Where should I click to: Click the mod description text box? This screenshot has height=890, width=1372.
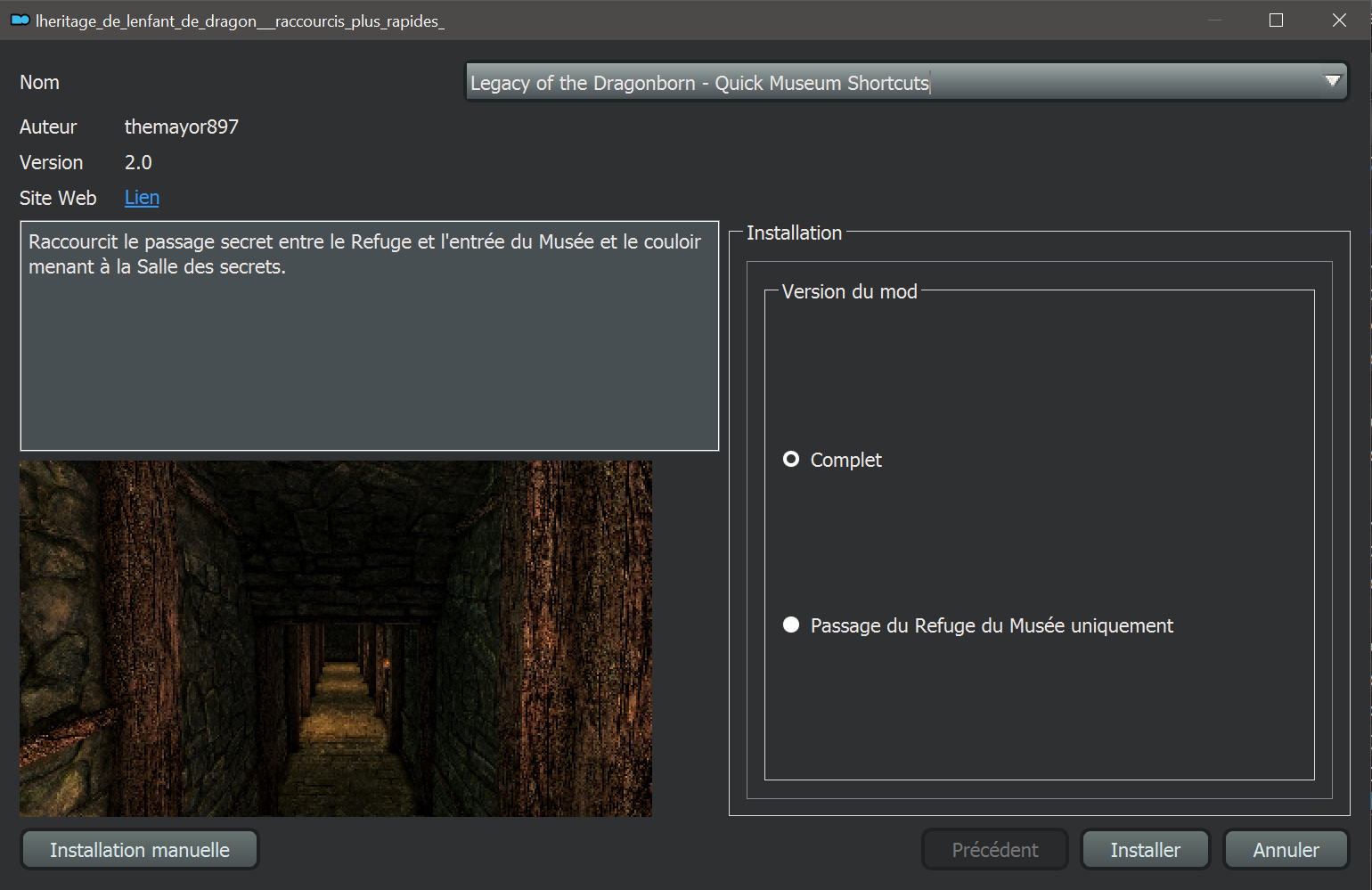pyautogui.click(x=369, y=336)
